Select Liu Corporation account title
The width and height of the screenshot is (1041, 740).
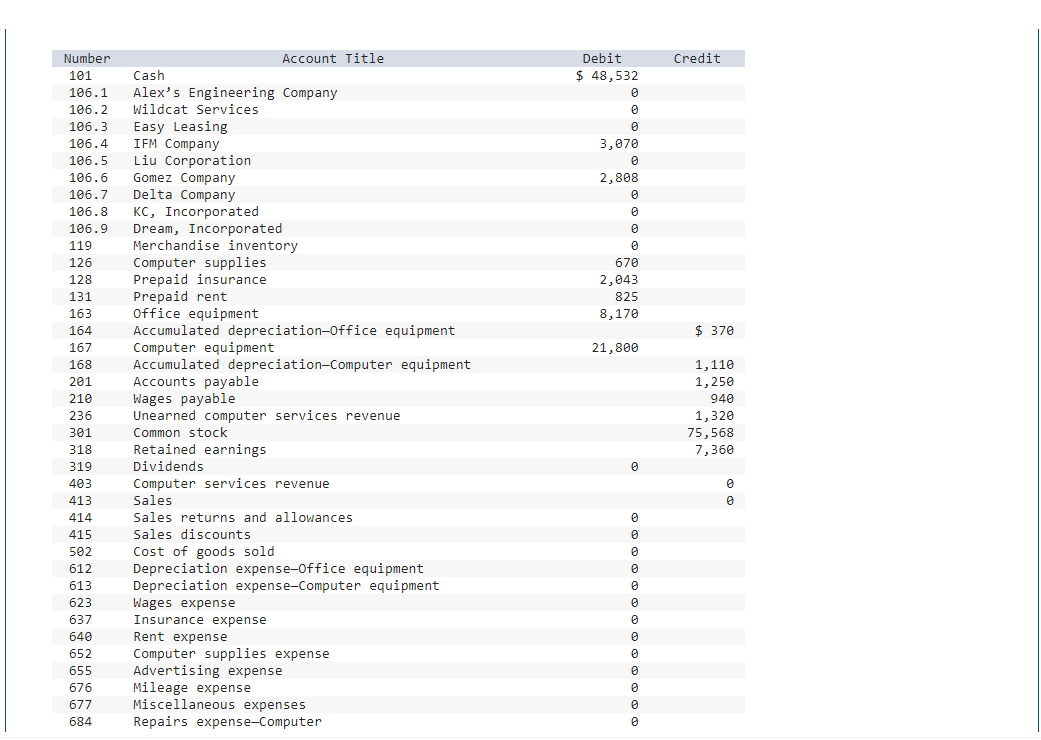192,161
